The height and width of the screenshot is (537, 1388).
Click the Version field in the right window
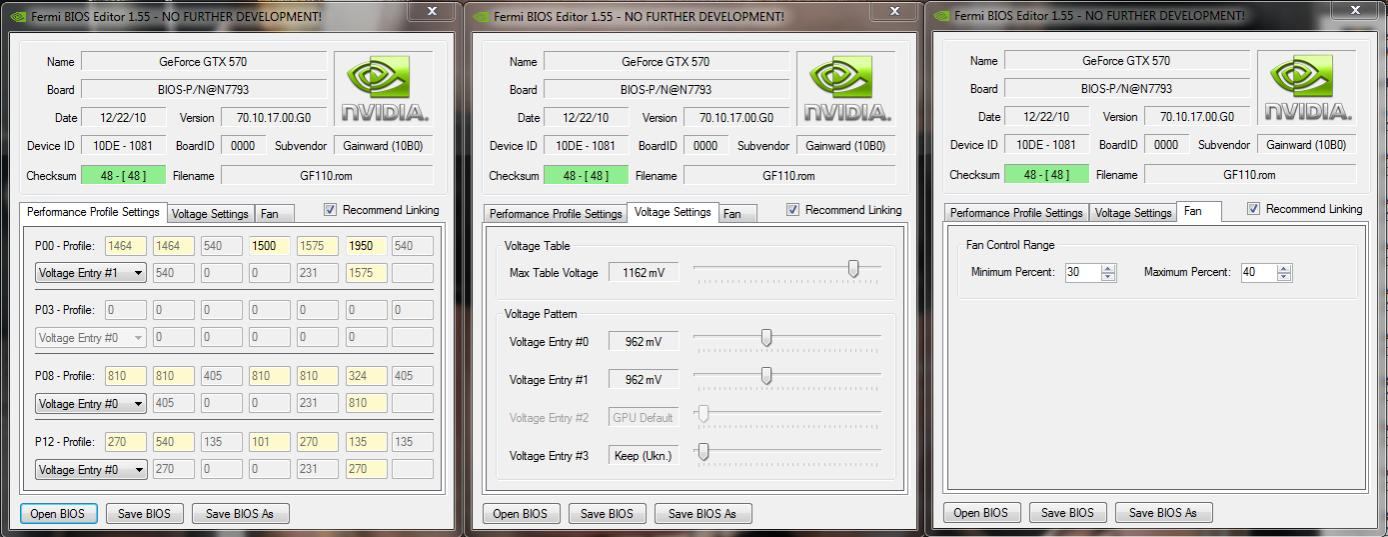(x=1196, y=117)
